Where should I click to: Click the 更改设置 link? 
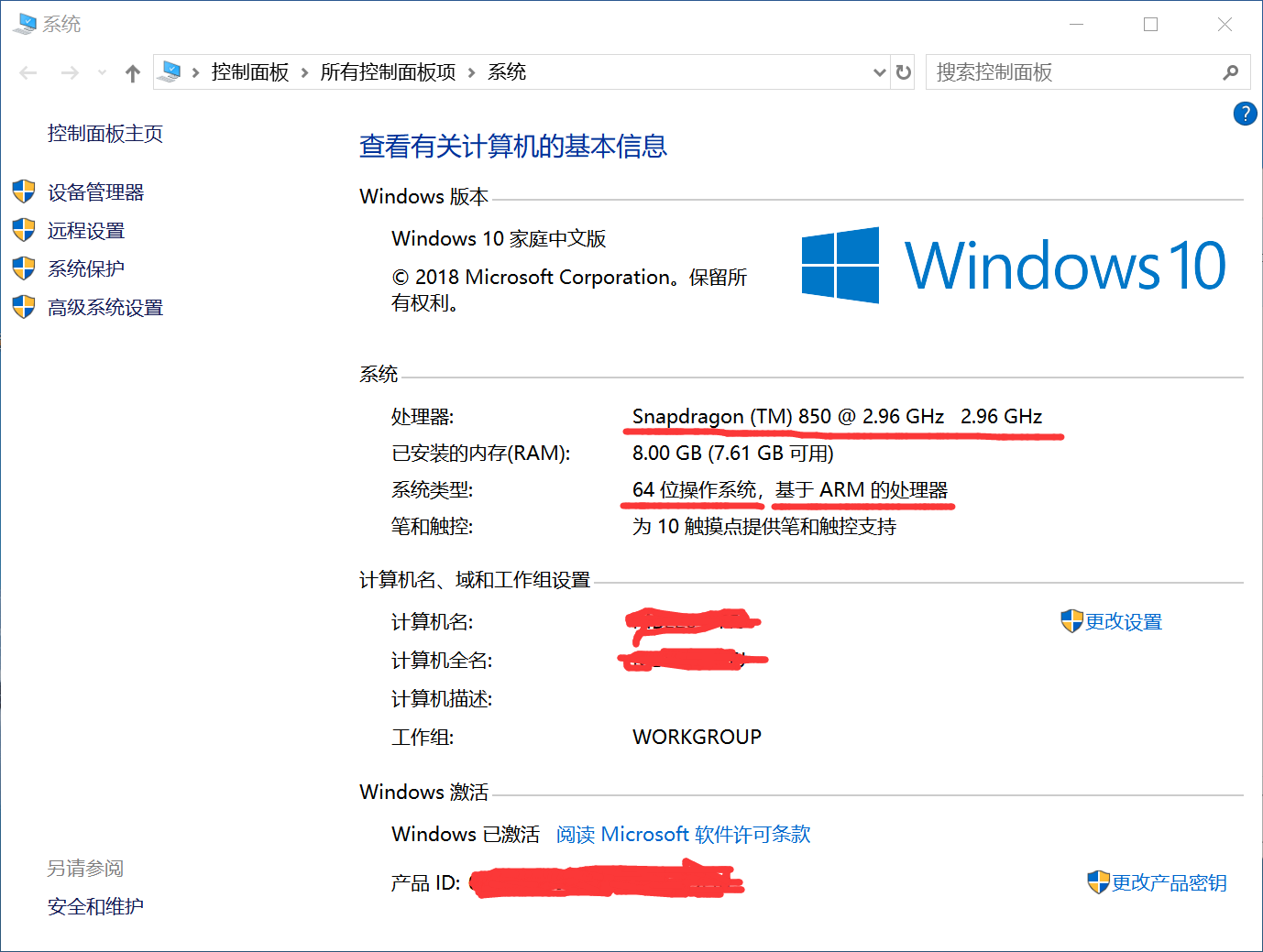click(1123, 622)
